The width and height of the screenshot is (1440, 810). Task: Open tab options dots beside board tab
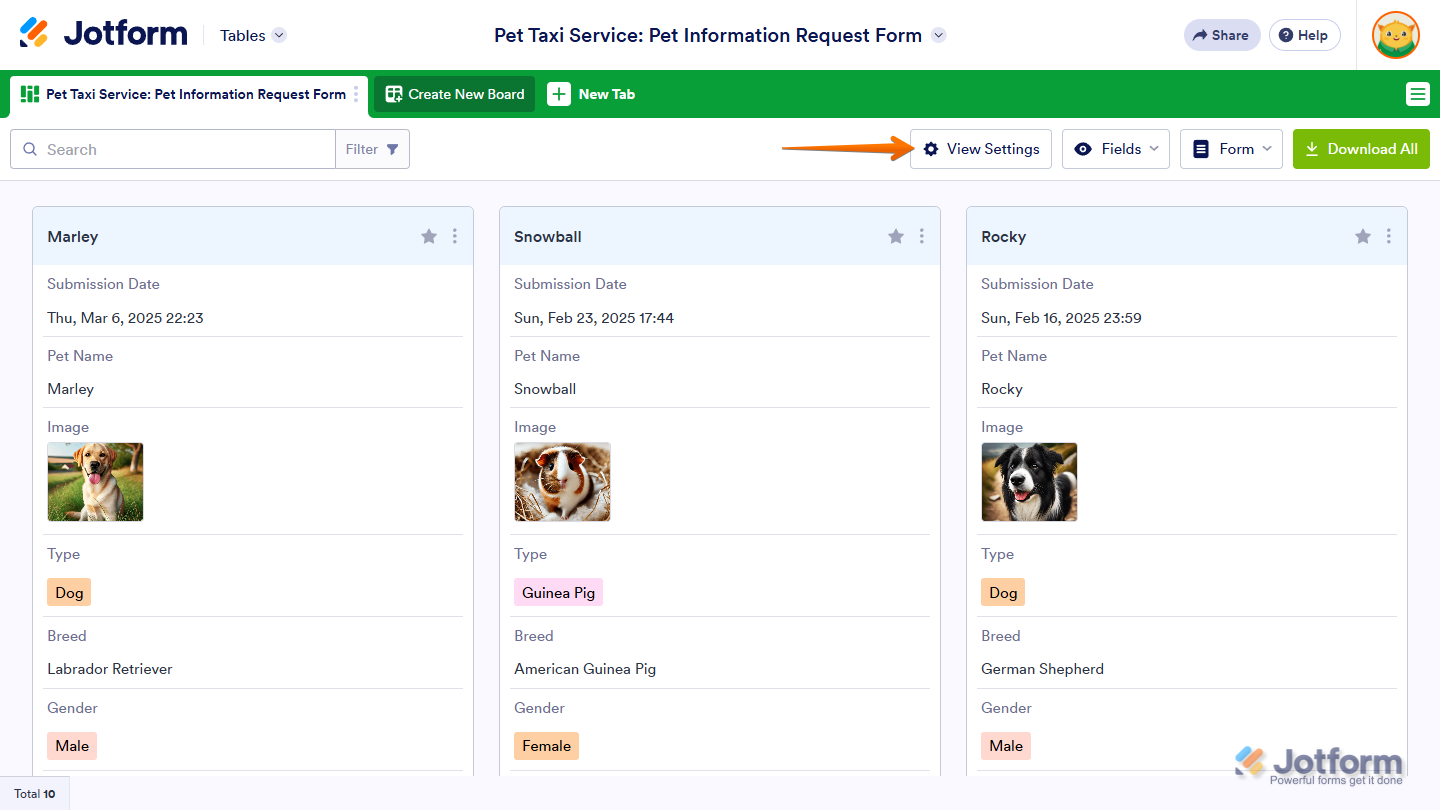click(356, 94)
